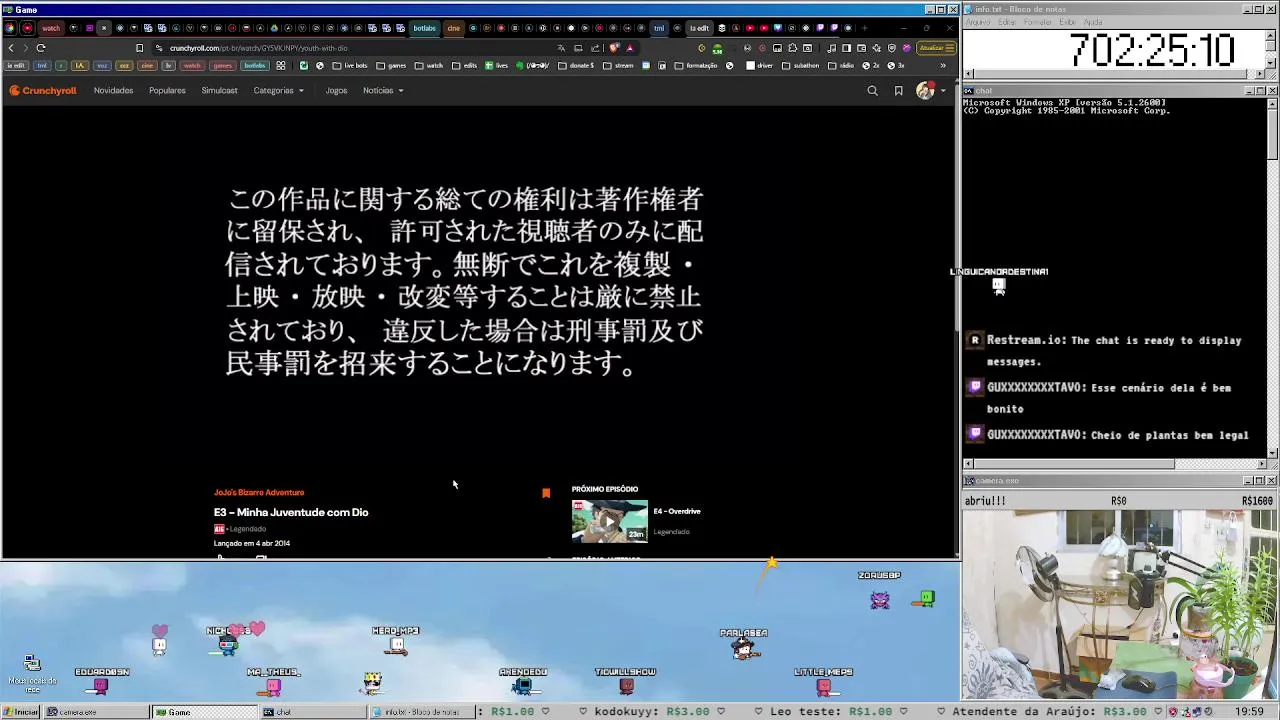Open the Simulcast menu item
Viewport: 1280px width, 720px height.
[219, 90]
